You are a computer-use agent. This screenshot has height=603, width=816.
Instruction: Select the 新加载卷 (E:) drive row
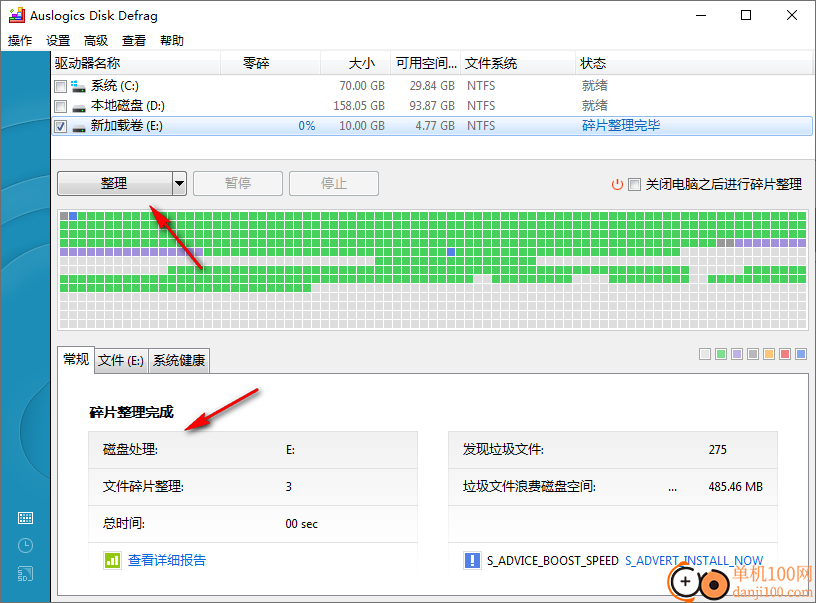pyautogui.click(x=432, y=126)
